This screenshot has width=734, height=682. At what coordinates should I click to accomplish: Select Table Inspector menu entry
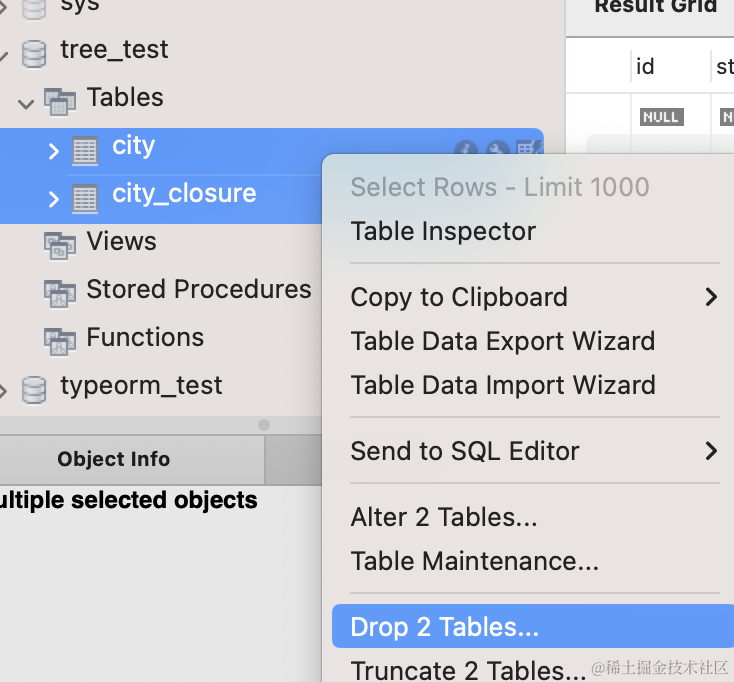coord(443,231)
